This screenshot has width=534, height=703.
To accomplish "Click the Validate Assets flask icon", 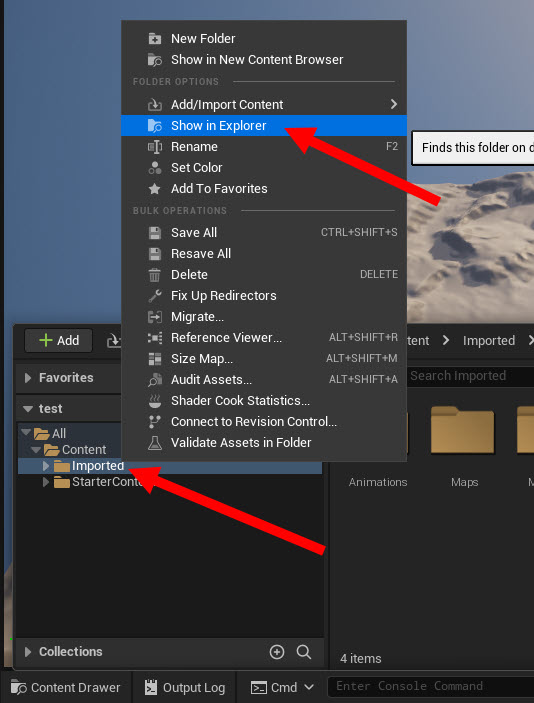I will coord(155,443).
